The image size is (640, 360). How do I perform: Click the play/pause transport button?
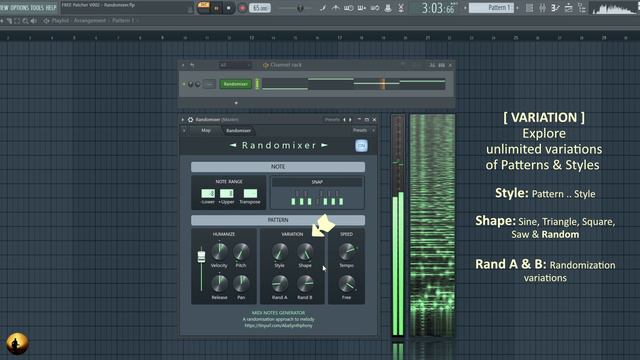216,8
